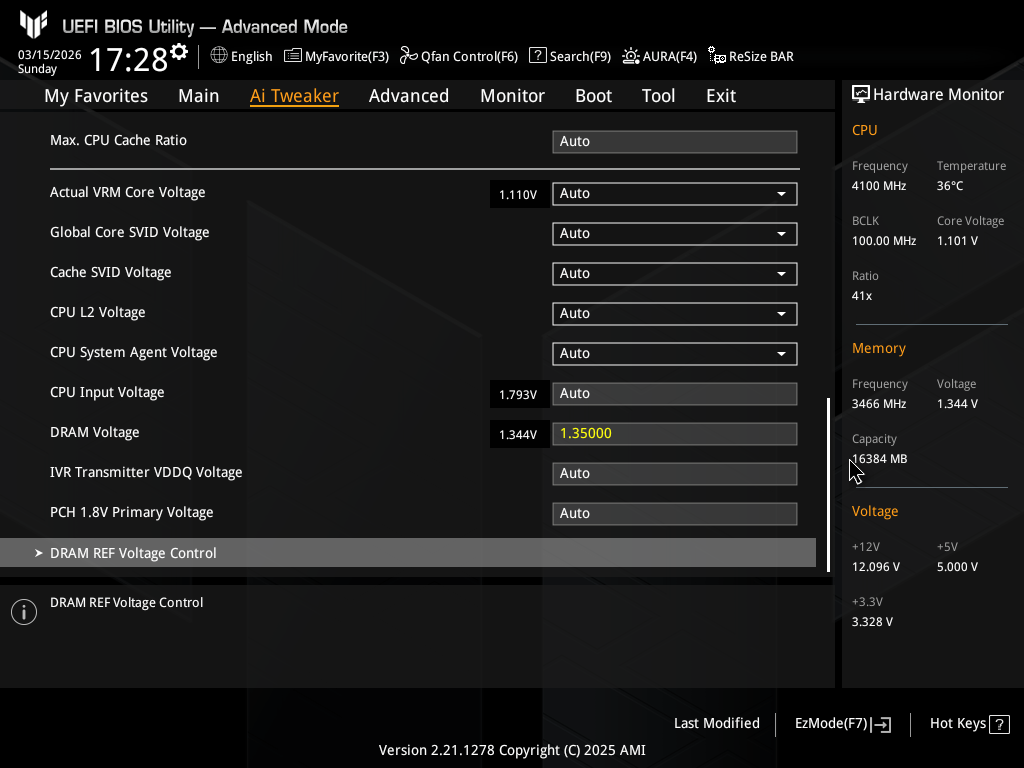Click the Hot Keys question mark icon
This screenshot has height=768, width=1024.
click(999, 724)
